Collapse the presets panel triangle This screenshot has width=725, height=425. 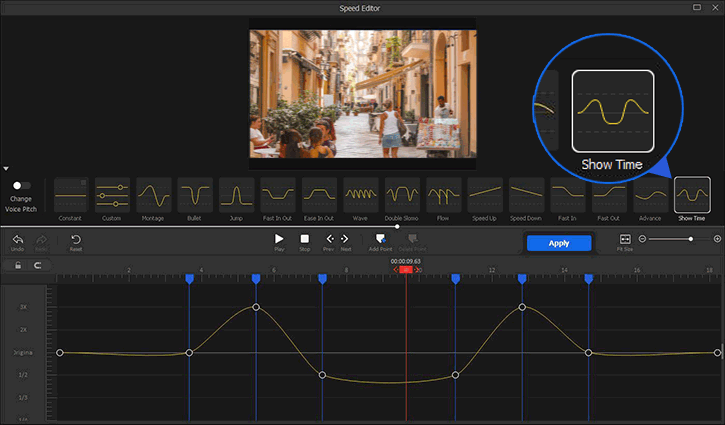click(x=6, y=169)
